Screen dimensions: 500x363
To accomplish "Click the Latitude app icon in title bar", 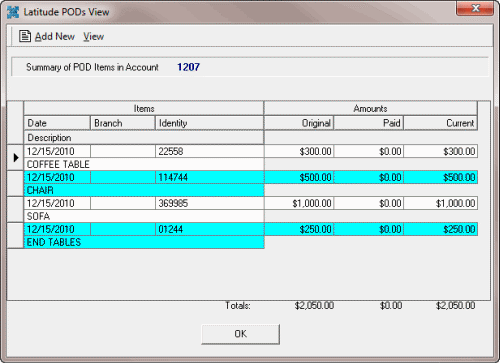I will tap(13, 12).
